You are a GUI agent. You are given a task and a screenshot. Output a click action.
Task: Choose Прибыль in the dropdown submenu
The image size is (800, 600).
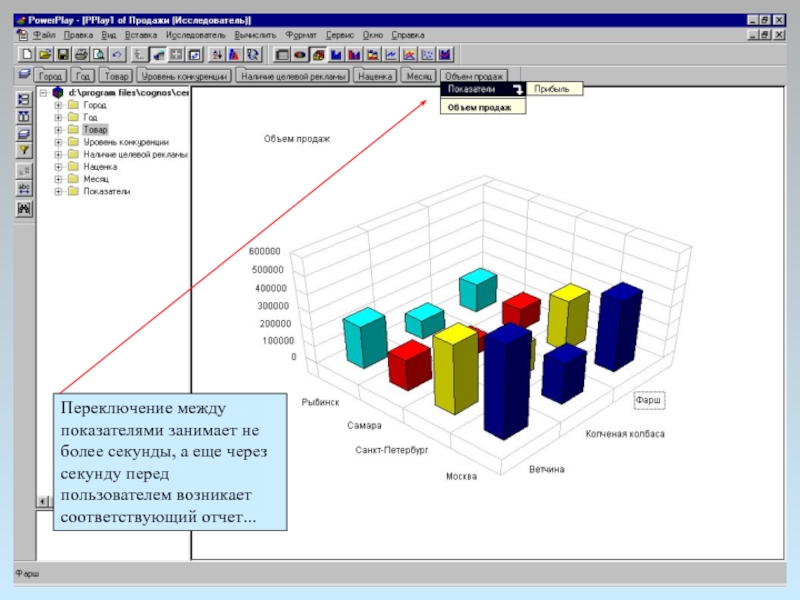[x=554, y=89]
